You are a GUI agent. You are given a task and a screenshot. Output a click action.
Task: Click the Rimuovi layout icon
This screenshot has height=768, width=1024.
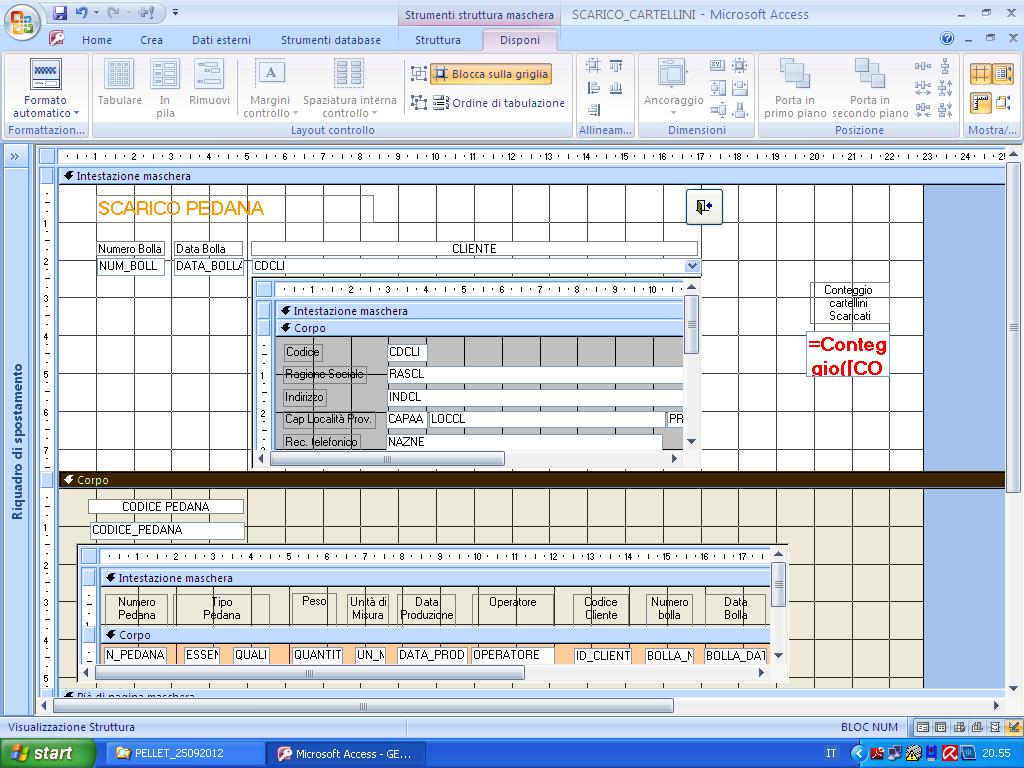coord(209,83)
